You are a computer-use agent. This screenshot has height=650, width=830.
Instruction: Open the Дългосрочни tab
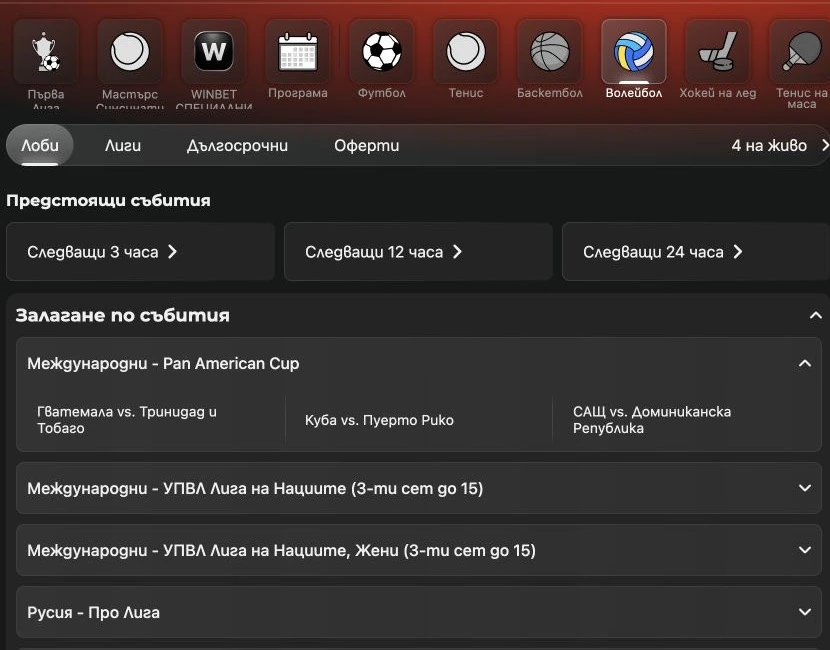pos(237,145)
